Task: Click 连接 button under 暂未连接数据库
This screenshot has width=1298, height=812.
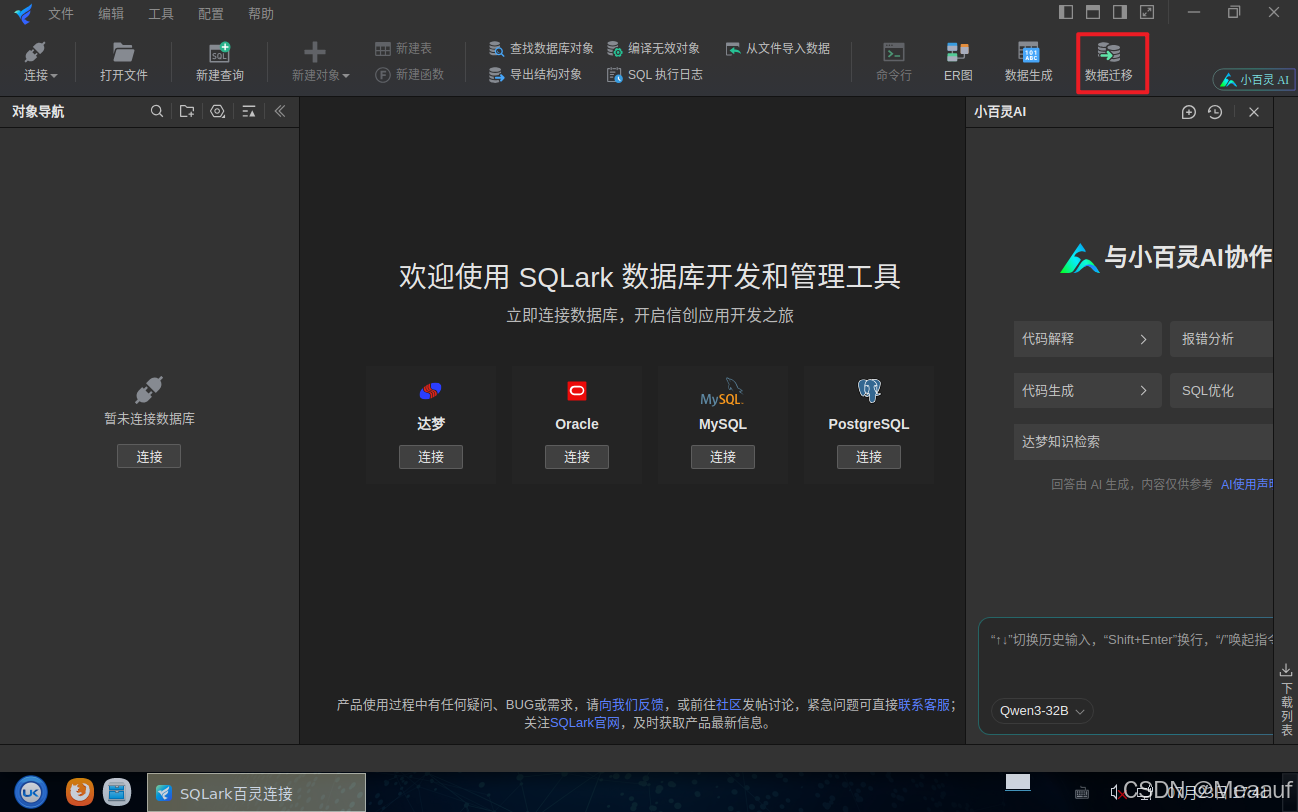Action: click(x=149, y=456)
